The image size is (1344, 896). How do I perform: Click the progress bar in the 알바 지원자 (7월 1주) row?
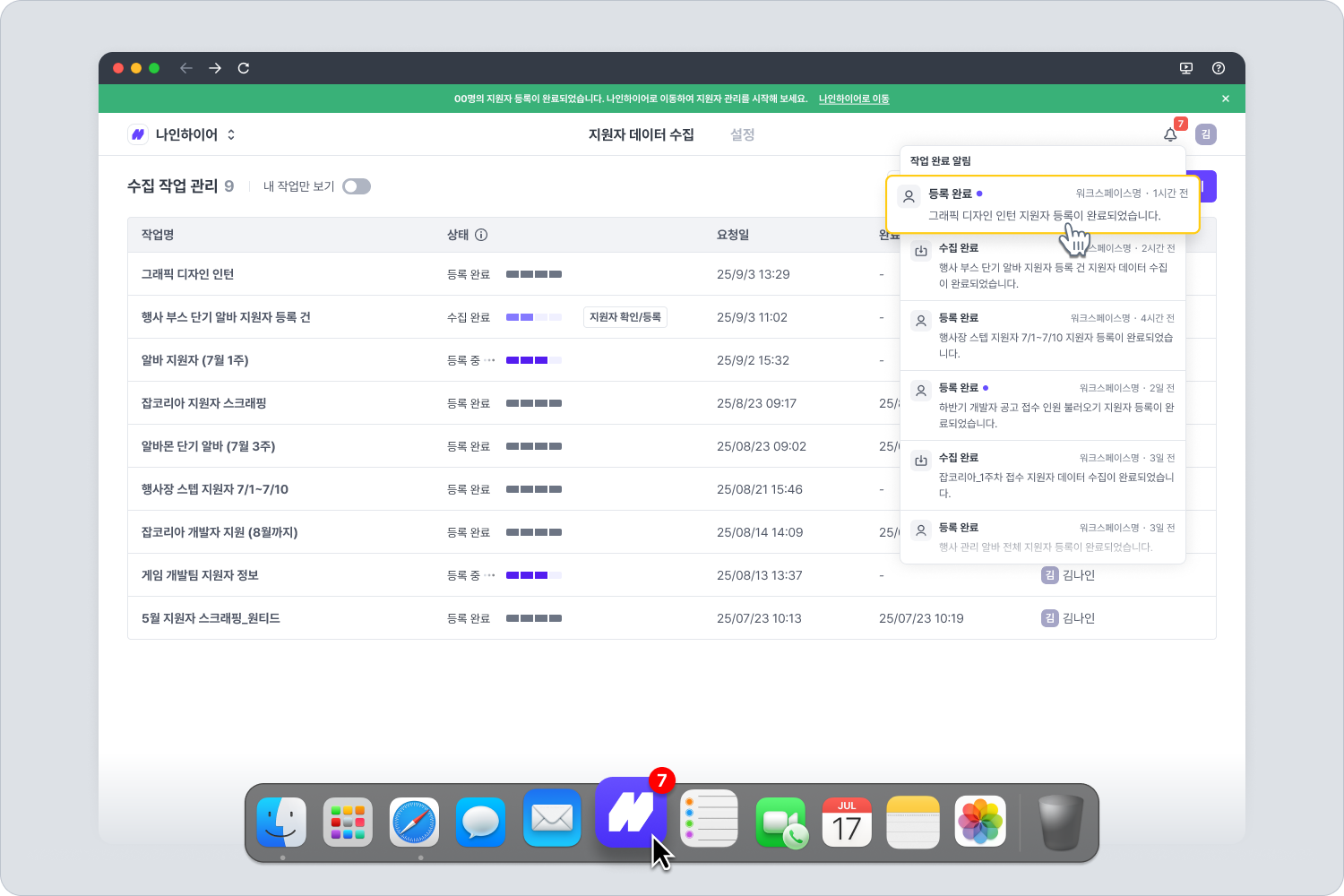click(x=534, y=360)
